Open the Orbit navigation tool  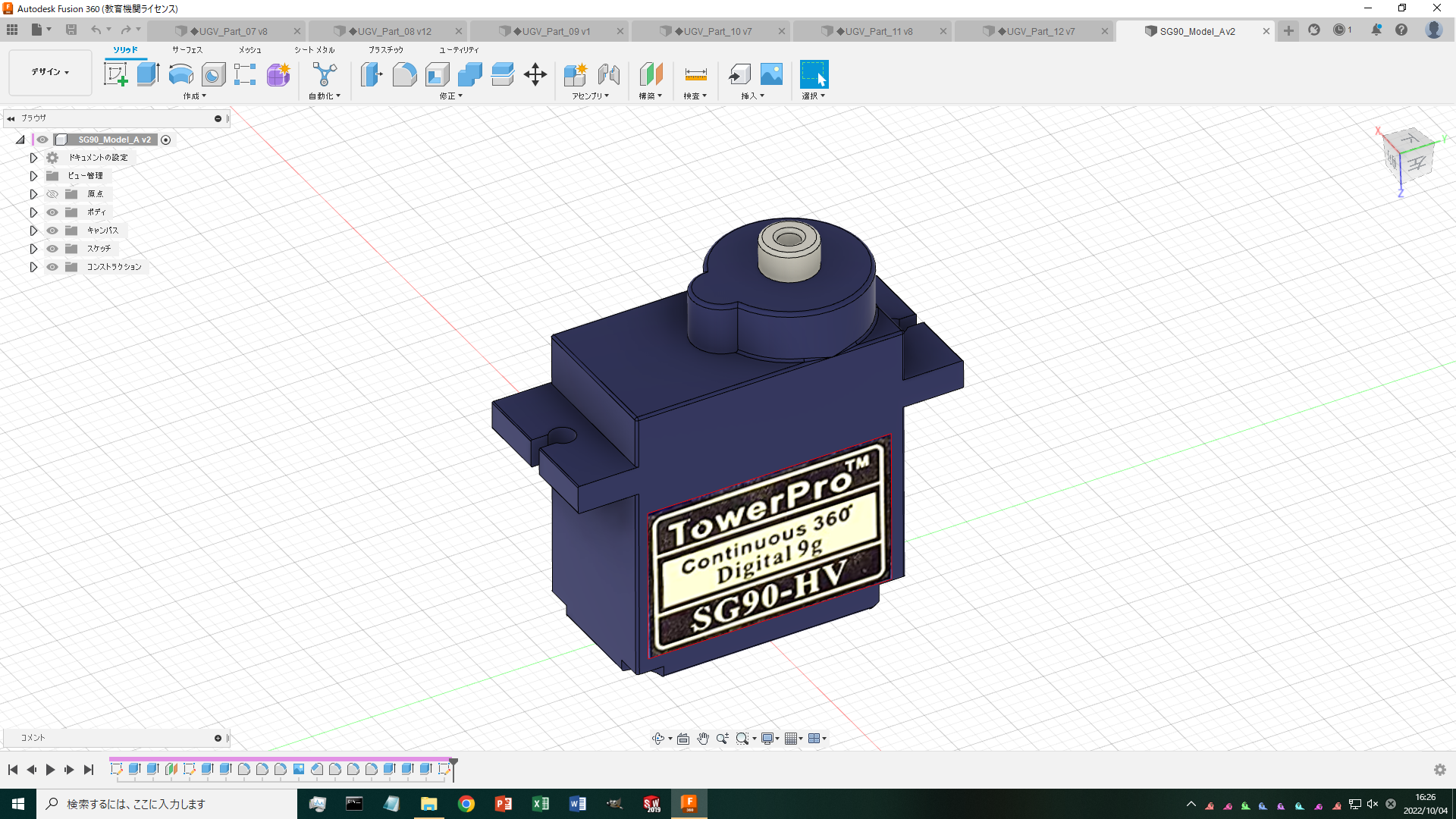(x=658, y=739)
